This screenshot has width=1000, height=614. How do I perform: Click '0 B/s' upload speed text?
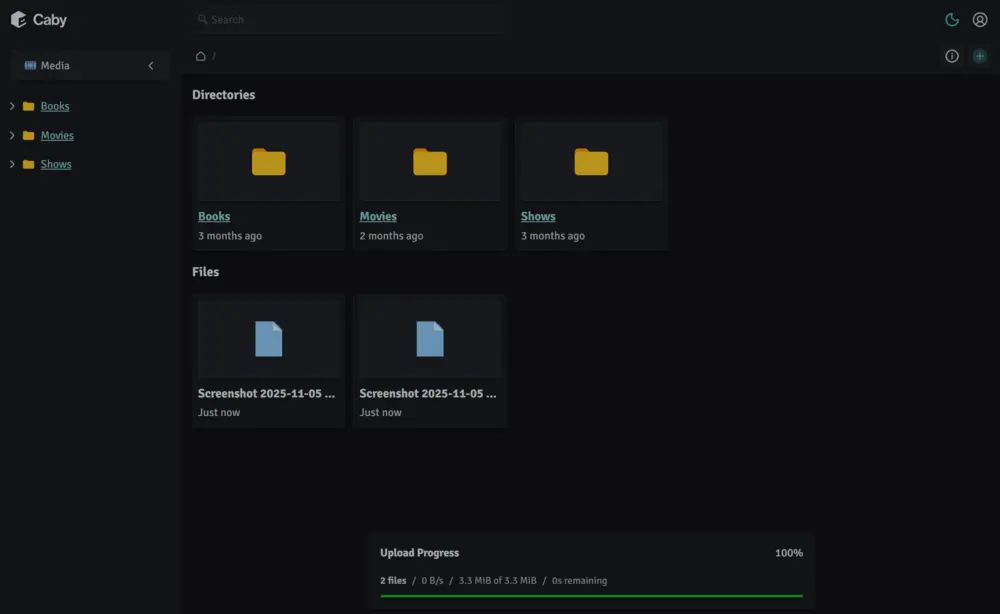[x=432, y=580]
